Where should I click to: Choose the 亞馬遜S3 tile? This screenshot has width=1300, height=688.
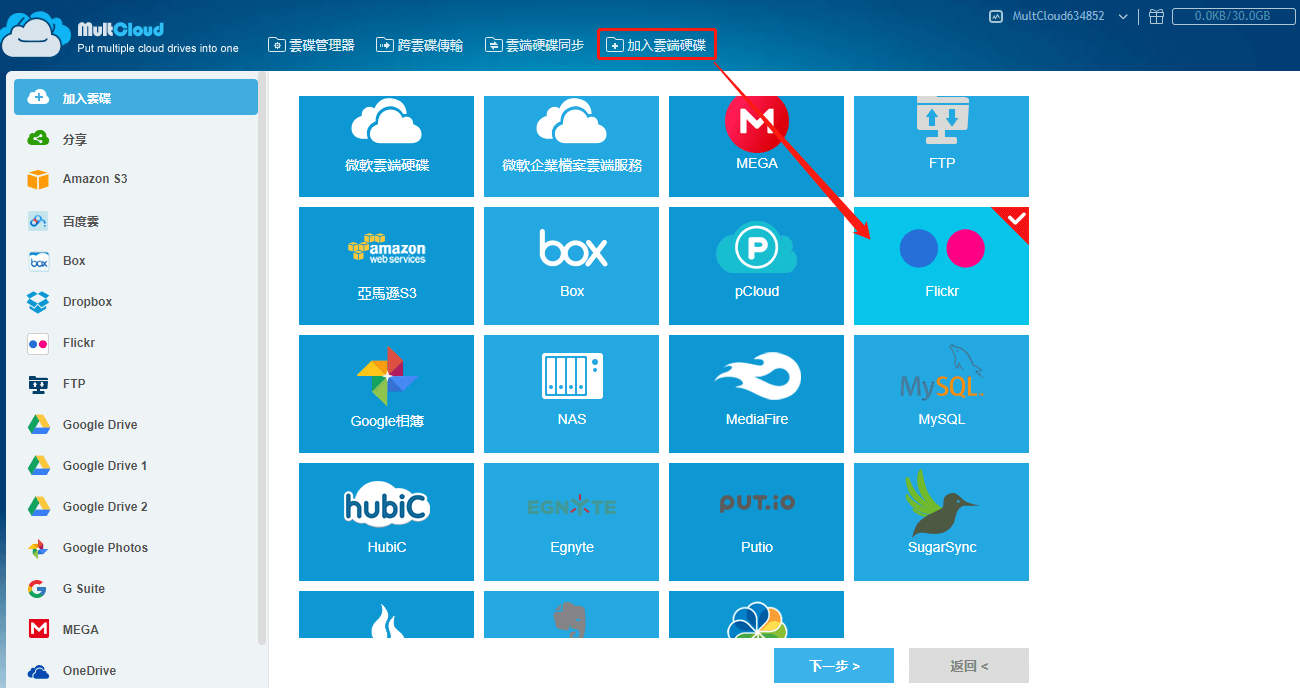pos(386,266)
